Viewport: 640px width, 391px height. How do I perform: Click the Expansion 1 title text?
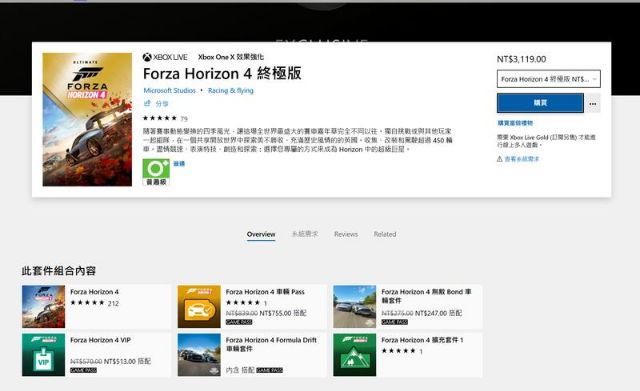pyautogui.click(x=422, y=340)
